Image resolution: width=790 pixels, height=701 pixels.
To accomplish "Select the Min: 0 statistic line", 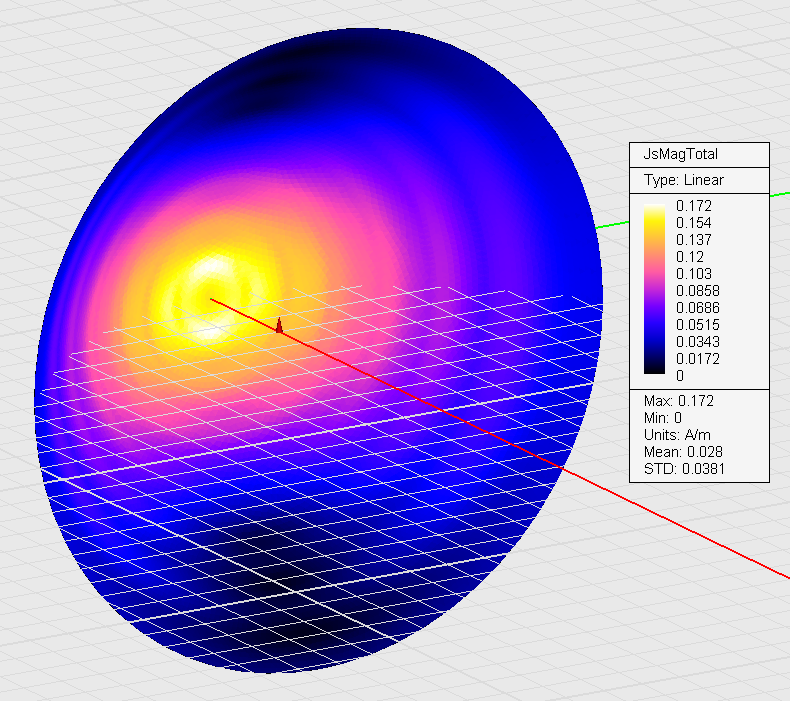I will pyautogui.click(x=664, y=418).
